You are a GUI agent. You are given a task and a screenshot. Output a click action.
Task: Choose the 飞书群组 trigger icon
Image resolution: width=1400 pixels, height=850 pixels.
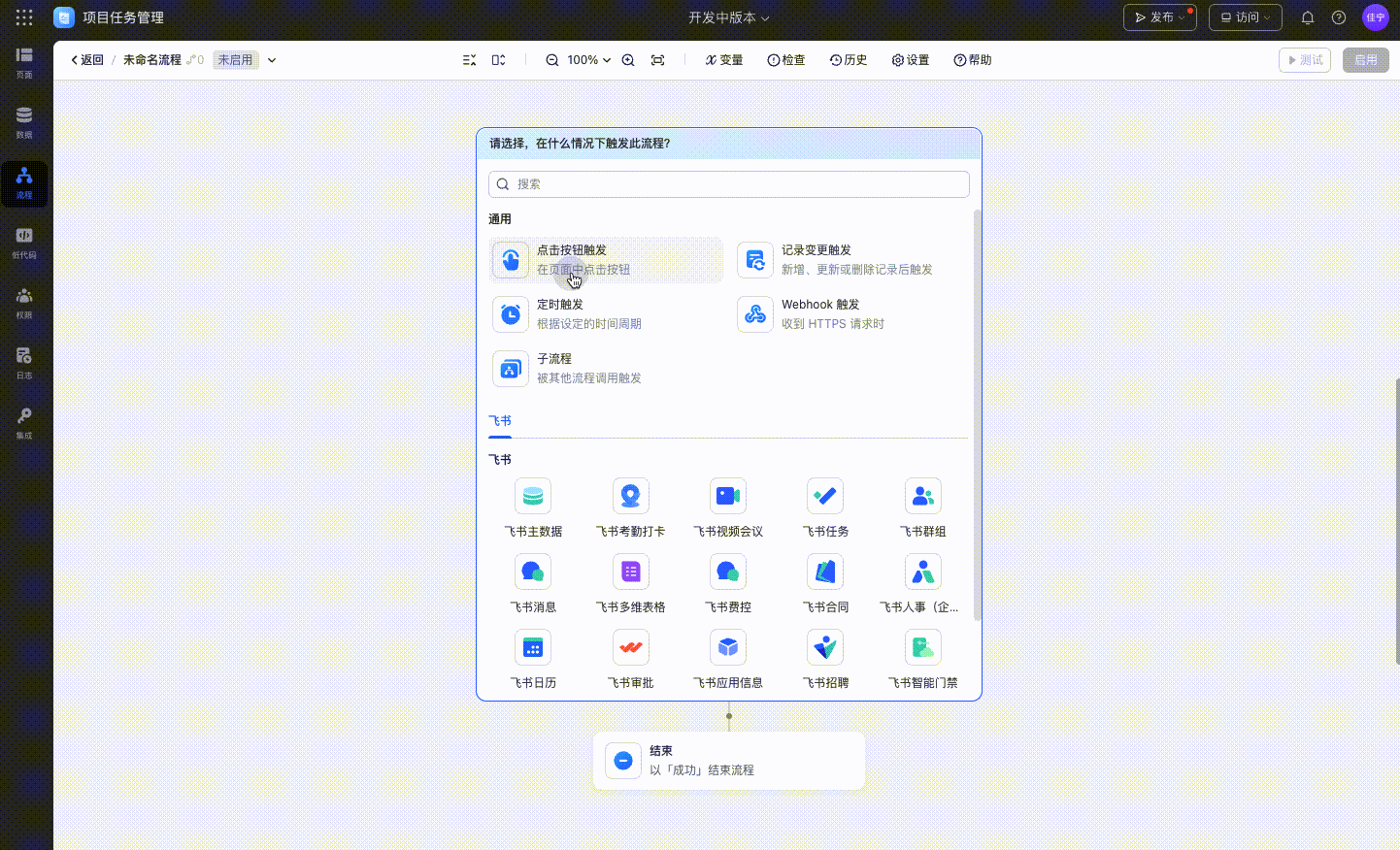click(923, 496)
